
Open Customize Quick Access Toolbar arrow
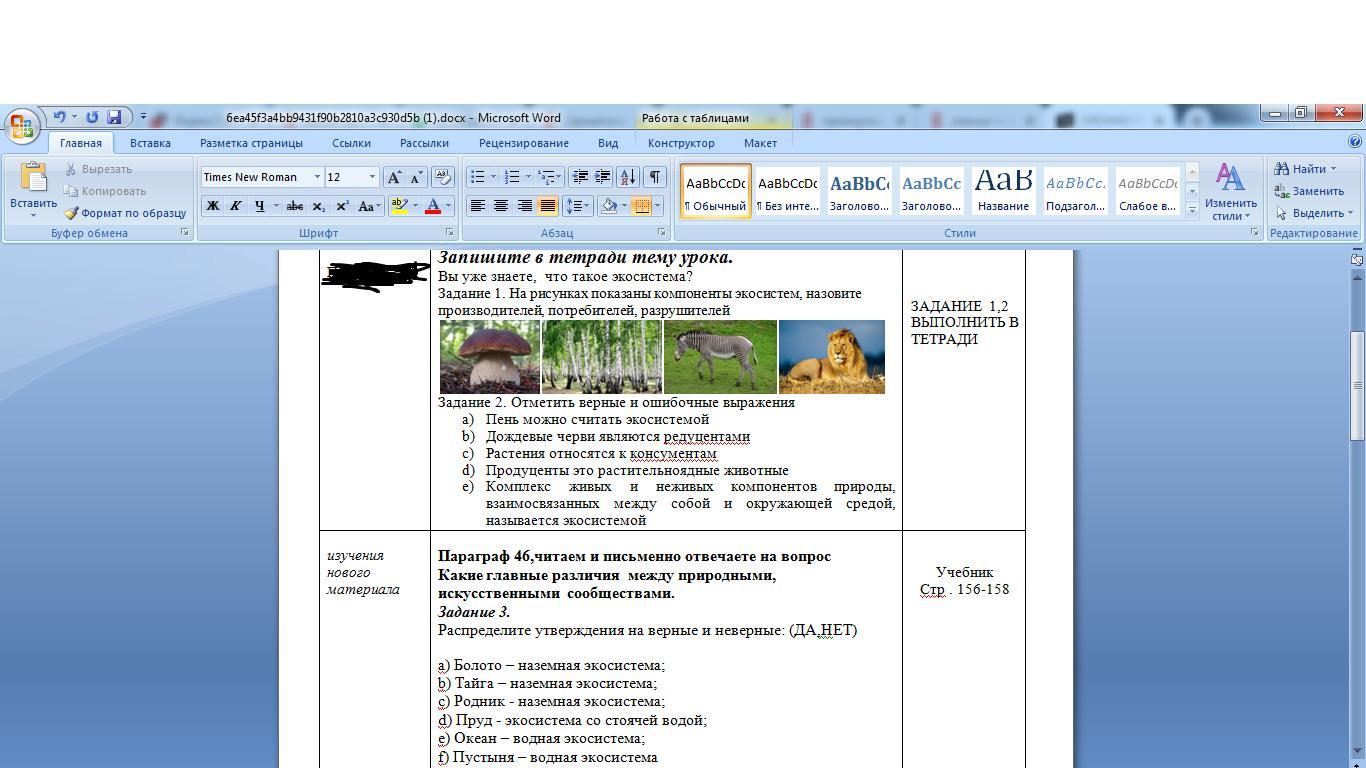pyautogui.click(x=143, y=117)
